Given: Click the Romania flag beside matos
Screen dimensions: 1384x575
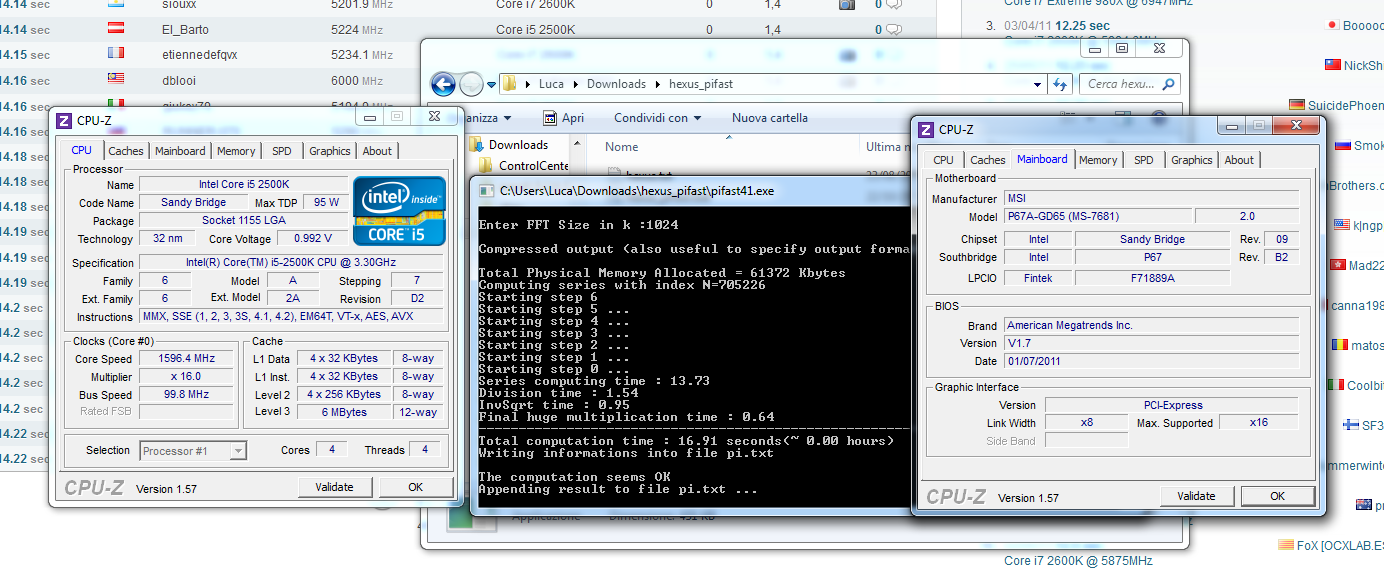Looking at the screenshot, I should [1338, 345].
